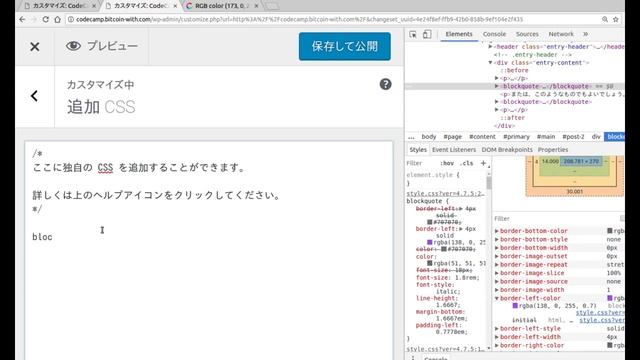The image size is (640, 360).
Task: Open the Sources DevTools tab
Action: [527, 34]
